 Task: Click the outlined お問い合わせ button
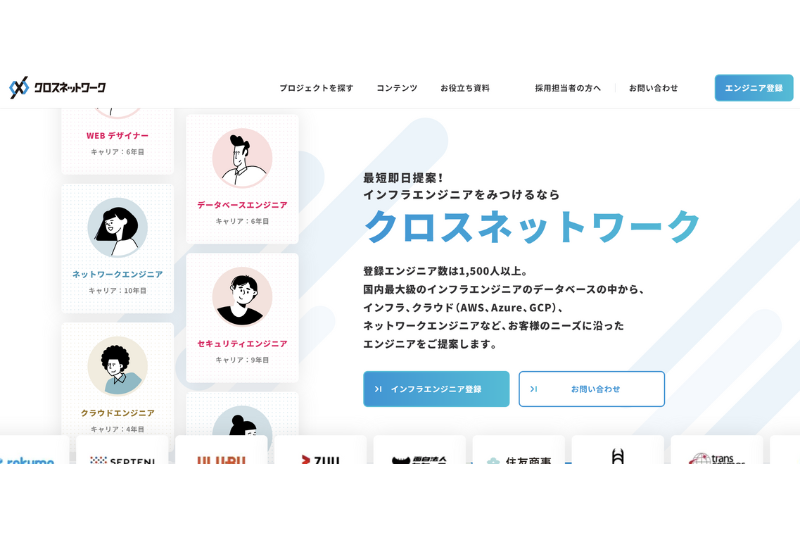point(591,389)
